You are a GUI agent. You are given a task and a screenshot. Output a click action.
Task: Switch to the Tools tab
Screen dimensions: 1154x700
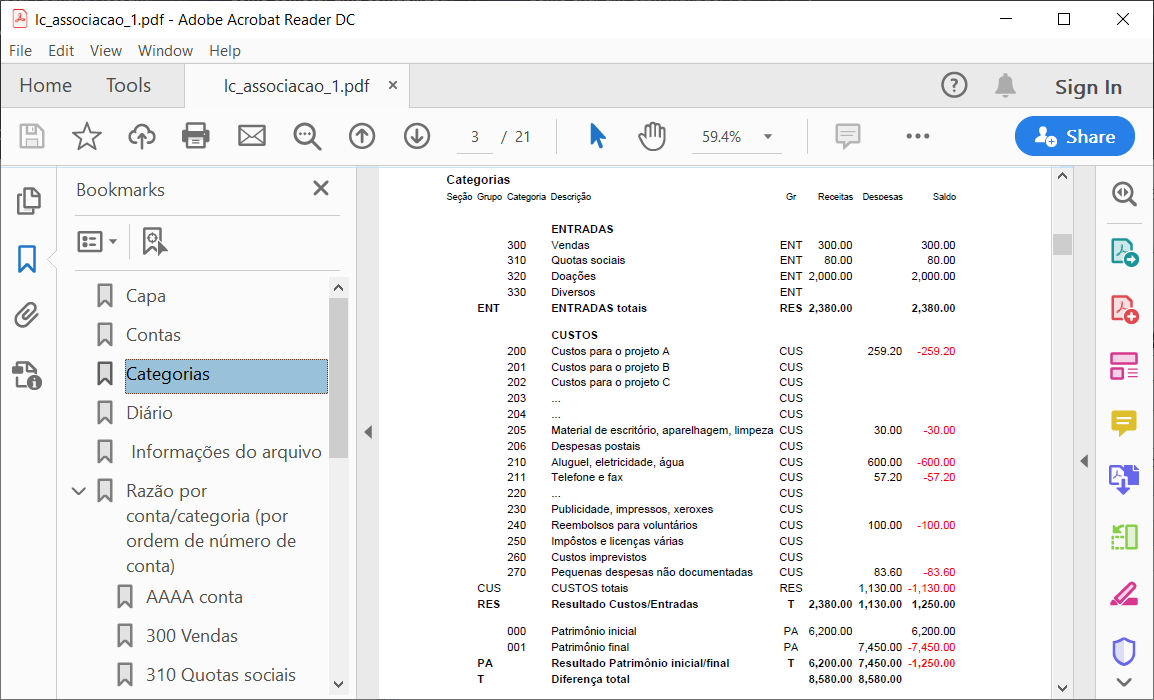click(128, 85)
